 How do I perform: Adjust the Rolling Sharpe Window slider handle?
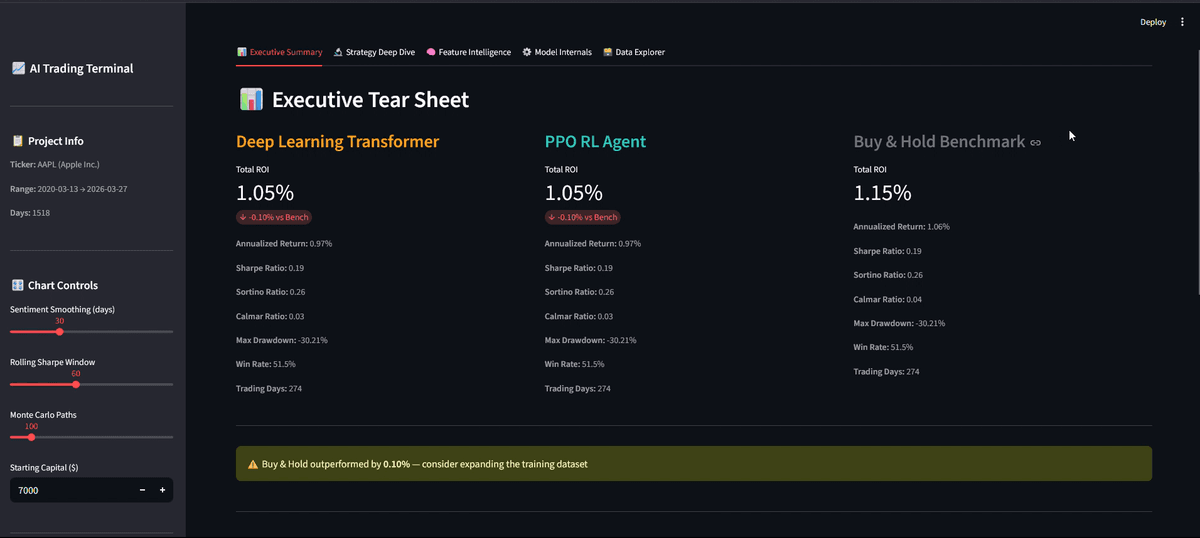[x=76, y=383]
